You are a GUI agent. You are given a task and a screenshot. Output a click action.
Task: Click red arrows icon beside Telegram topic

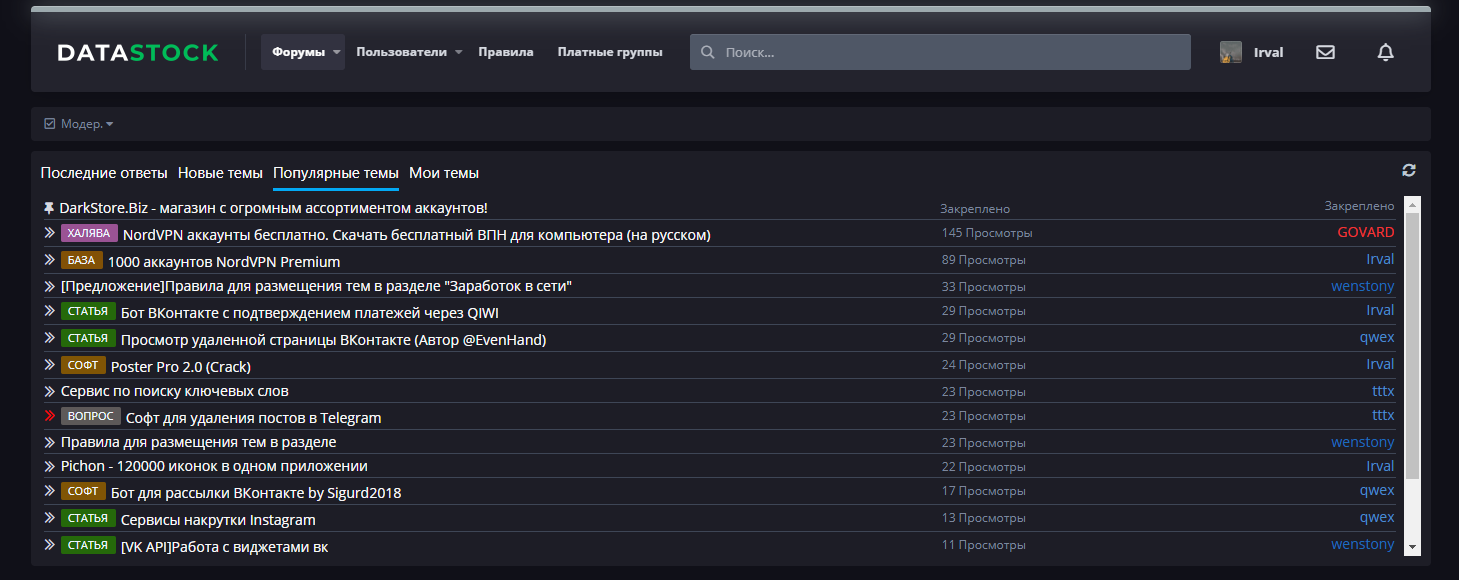point(49,415)
